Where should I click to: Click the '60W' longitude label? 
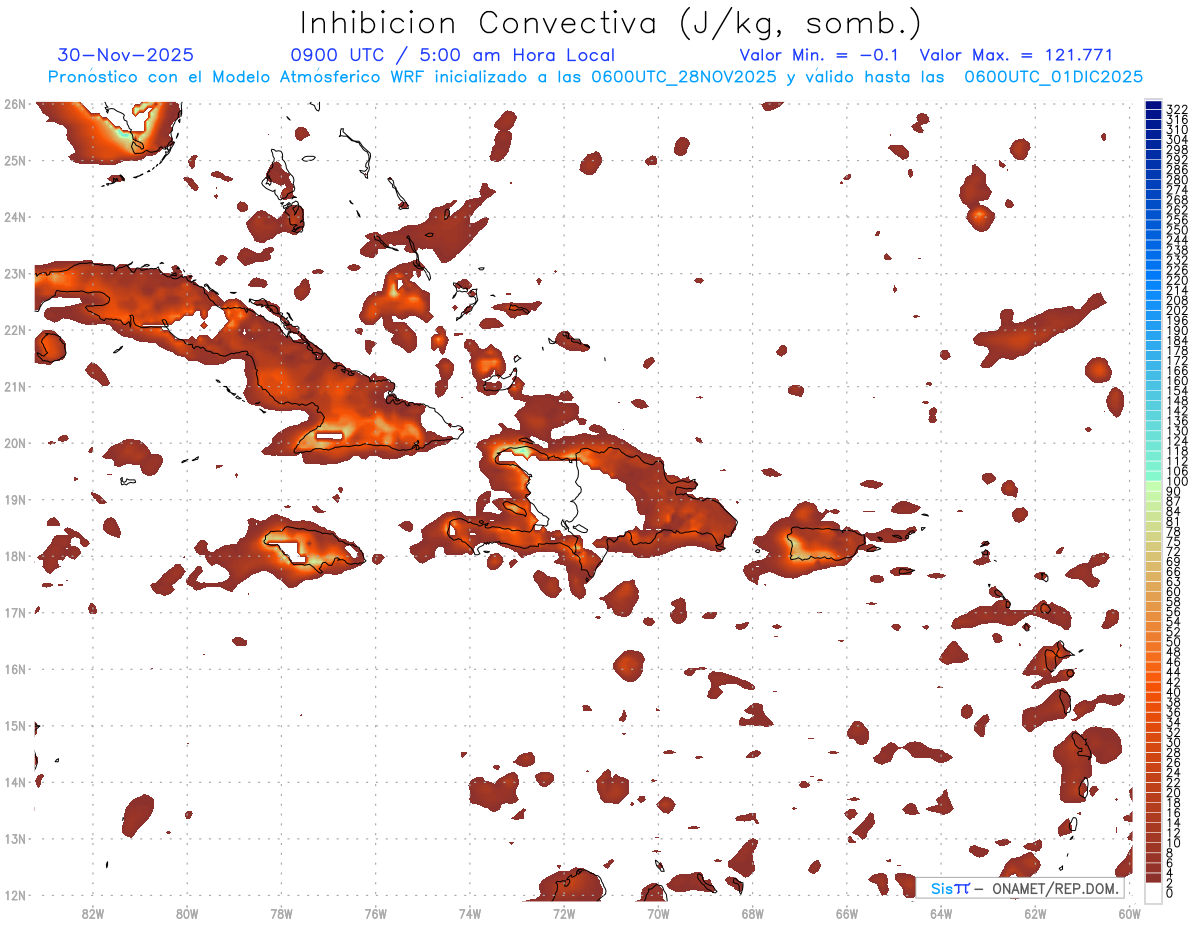(x=1129, y=912)
